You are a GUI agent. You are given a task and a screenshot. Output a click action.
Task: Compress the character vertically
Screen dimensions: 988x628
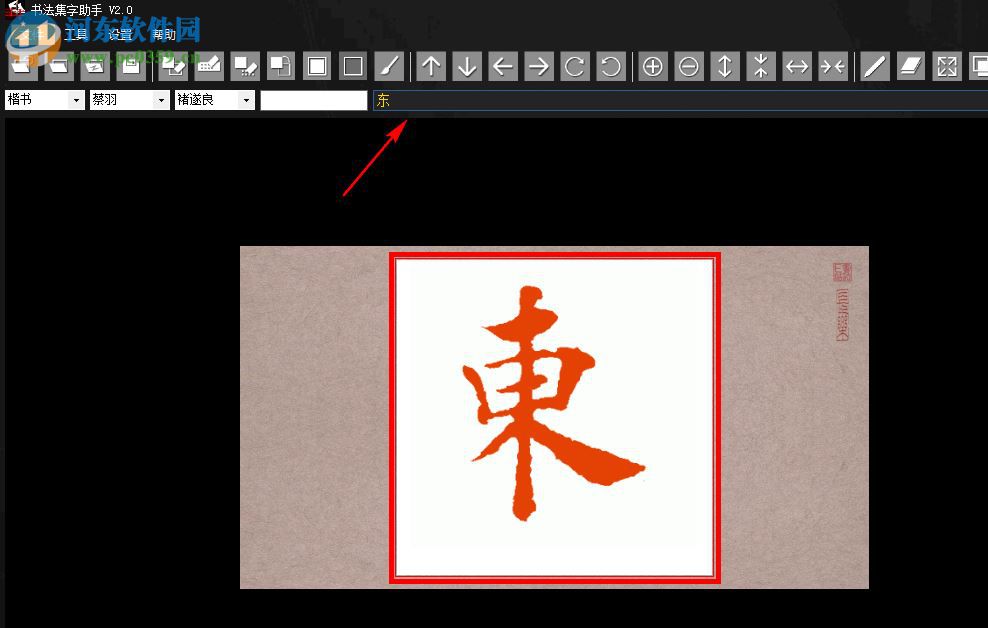[x=760, y=66]
